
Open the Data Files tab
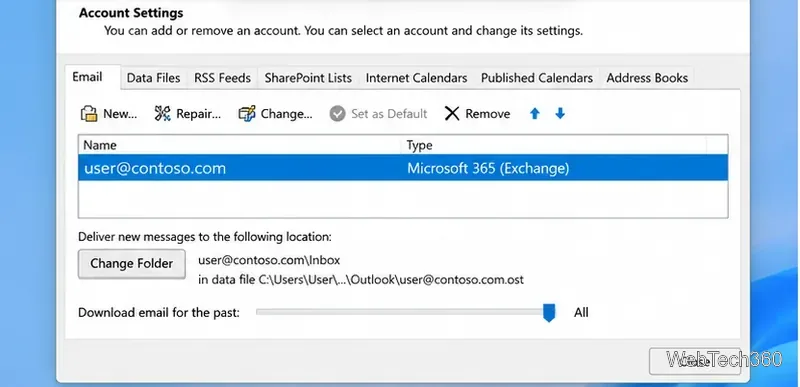click(154, 78)
